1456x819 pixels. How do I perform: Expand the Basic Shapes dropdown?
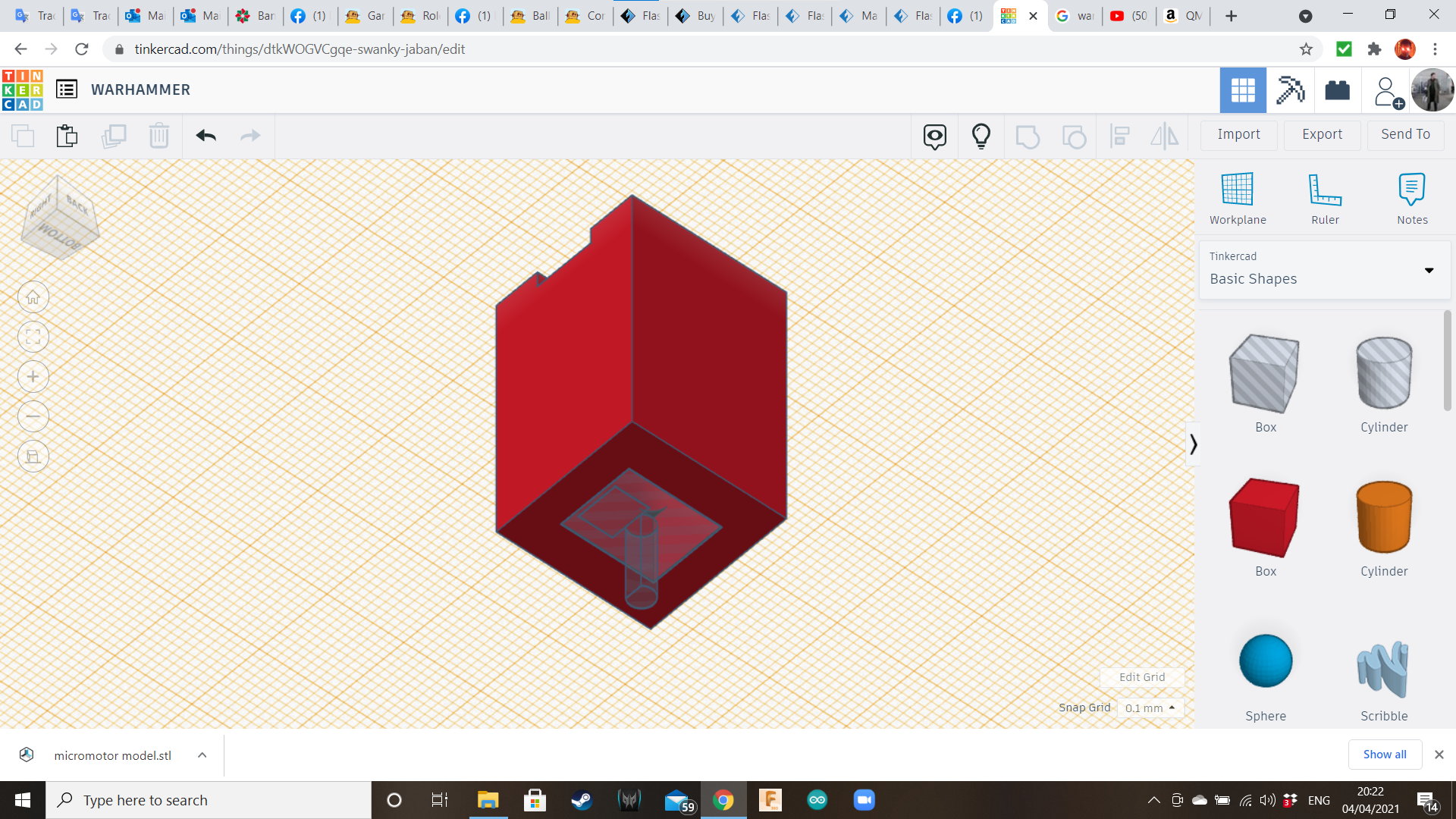coord(1428,271)
